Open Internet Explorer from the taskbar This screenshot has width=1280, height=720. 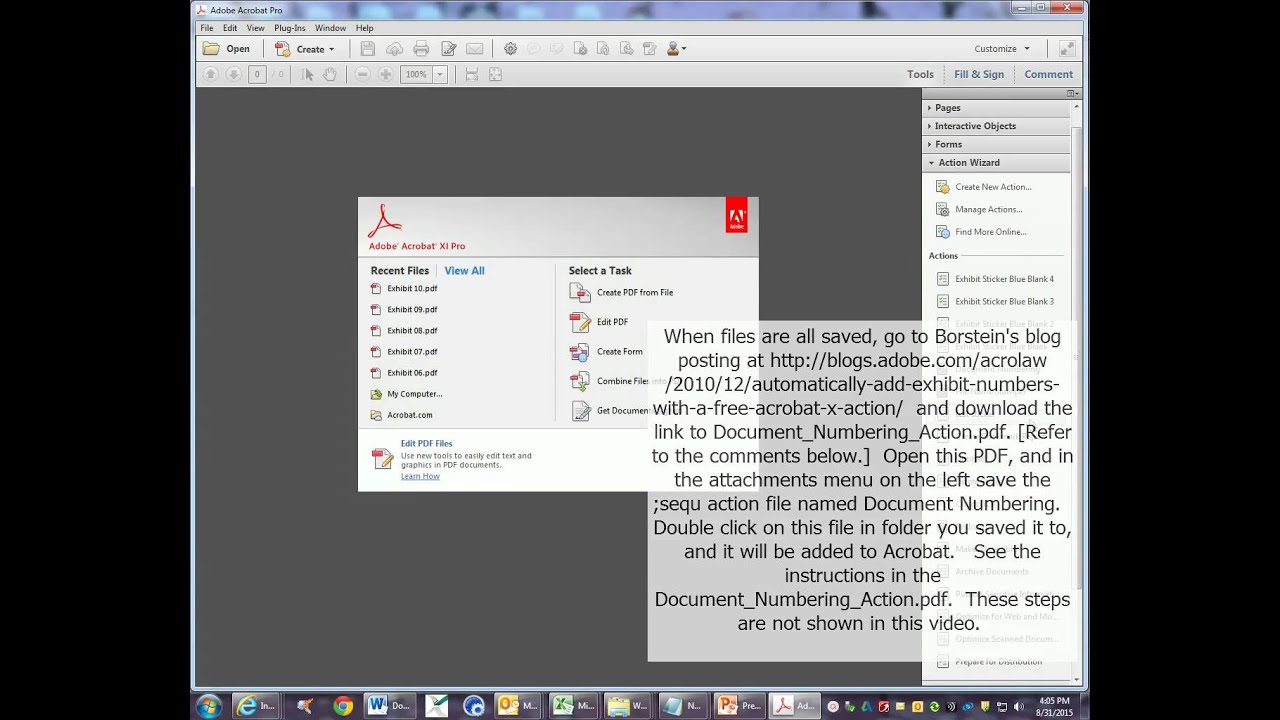click(256, 705)
